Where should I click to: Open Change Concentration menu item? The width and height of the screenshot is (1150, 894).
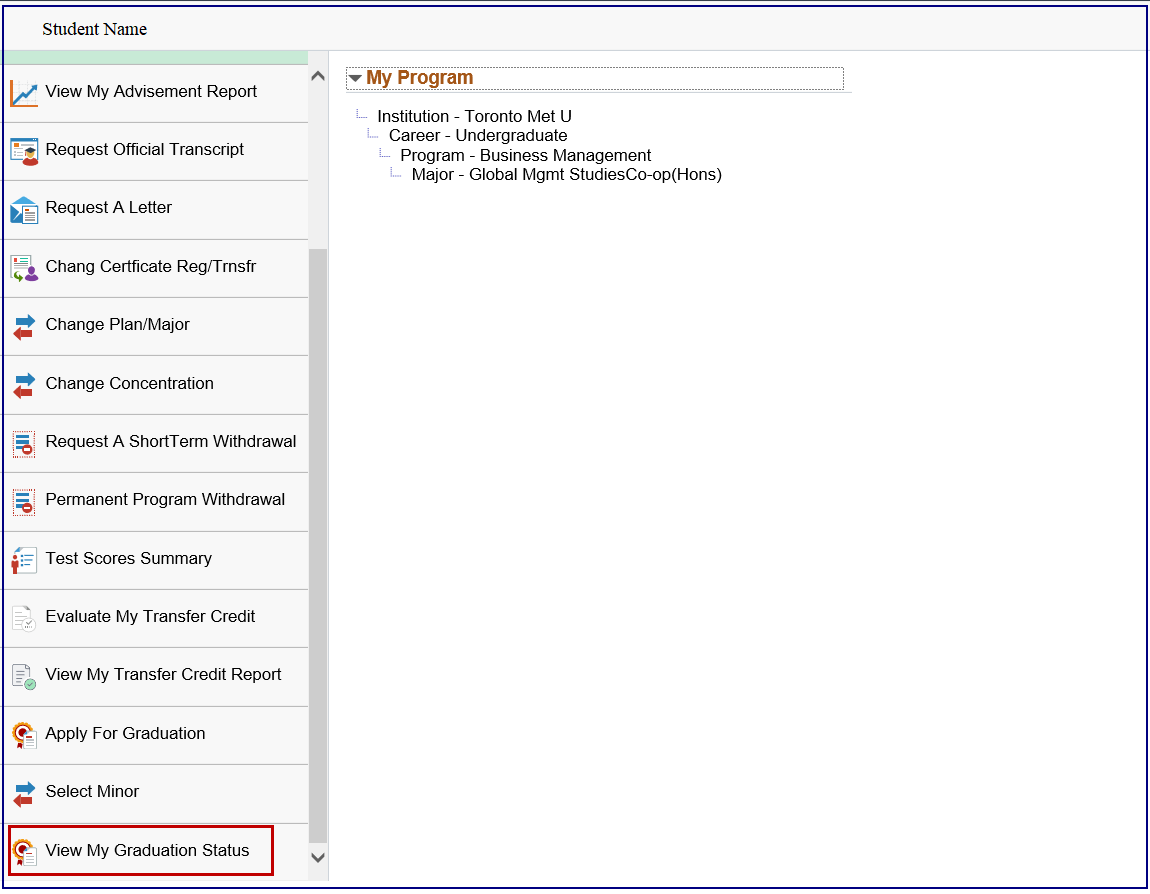(x=129, y=384)
